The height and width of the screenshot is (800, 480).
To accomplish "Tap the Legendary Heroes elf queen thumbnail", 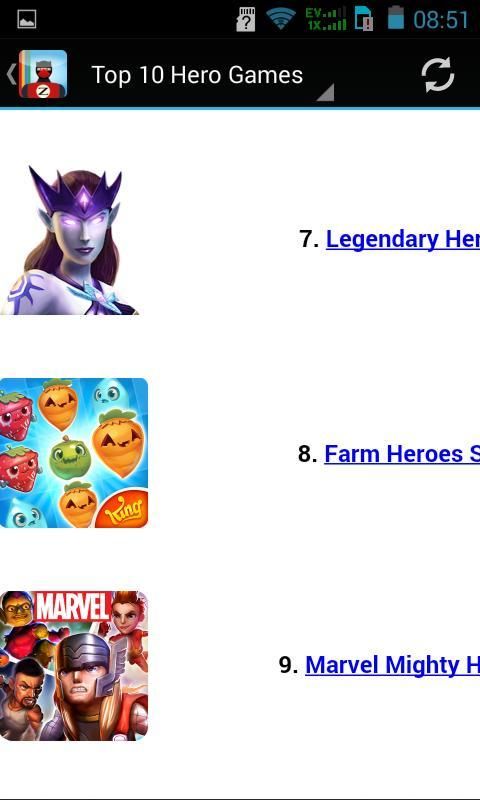I will [70, 240].
